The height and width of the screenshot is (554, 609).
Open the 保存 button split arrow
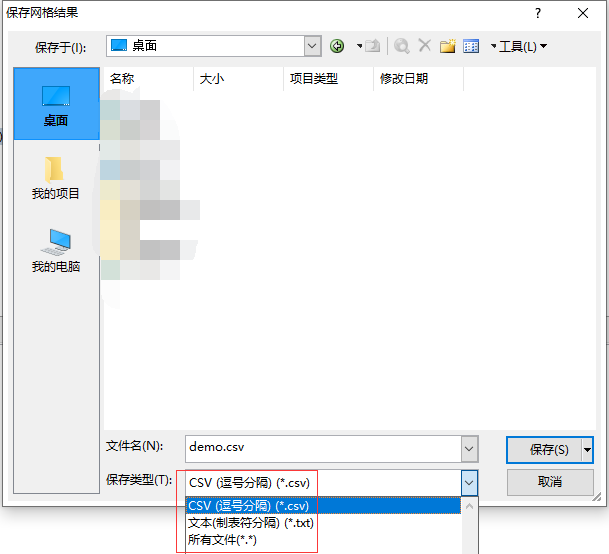[587, 450]
